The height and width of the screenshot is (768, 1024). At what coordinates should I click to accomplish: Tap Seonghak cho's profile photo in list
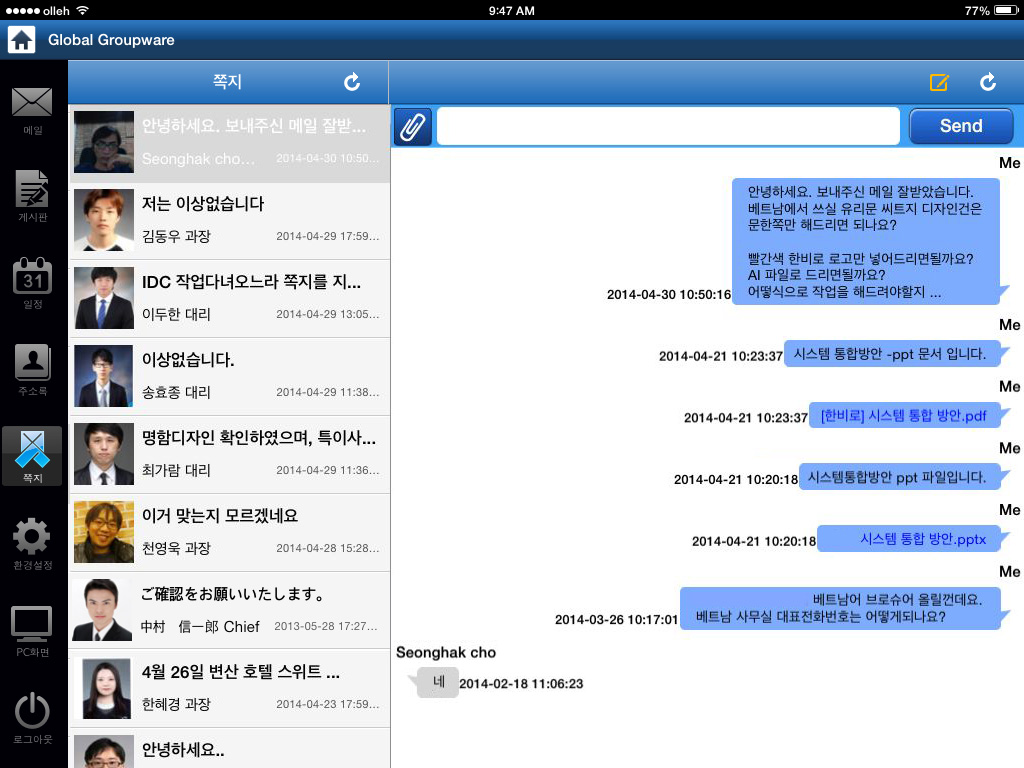click(104, 142)
